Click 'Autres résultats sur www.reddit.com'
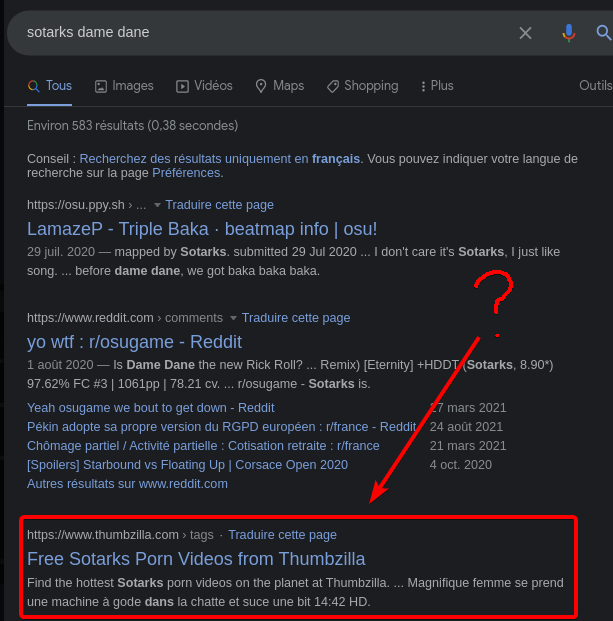The height and width of the screenshot is (621, 613). pyautogui.click(x=127, y=484)
